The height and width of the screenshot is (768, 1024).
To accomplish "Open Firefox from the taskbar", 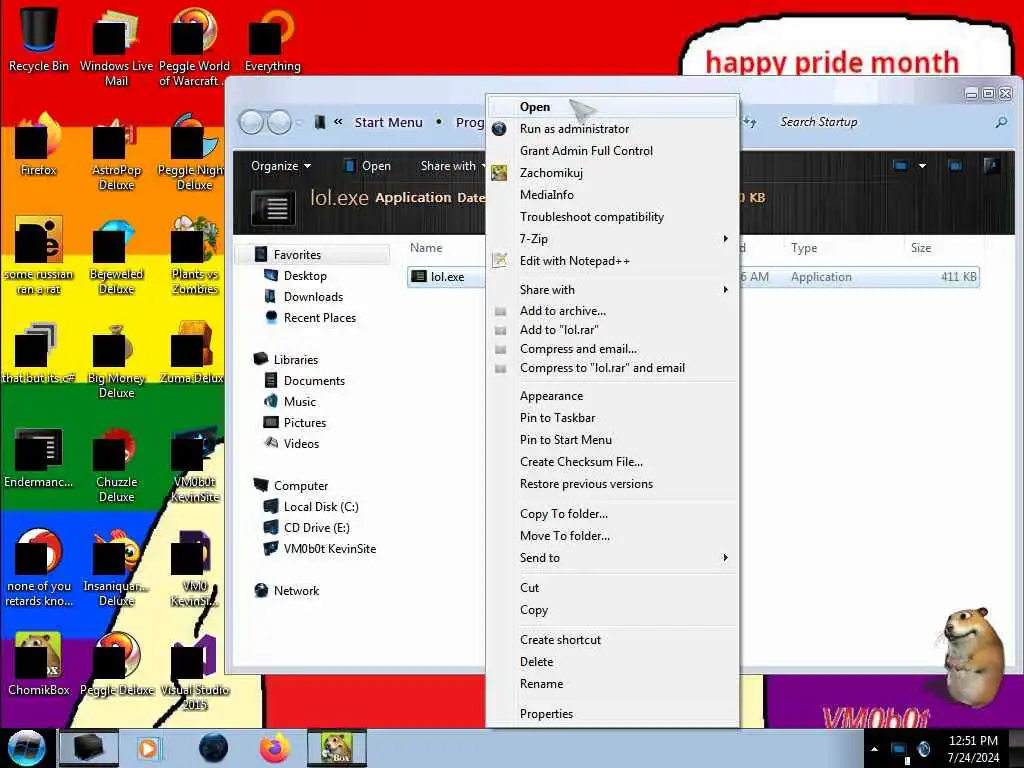I will click(x=275, y=748).
